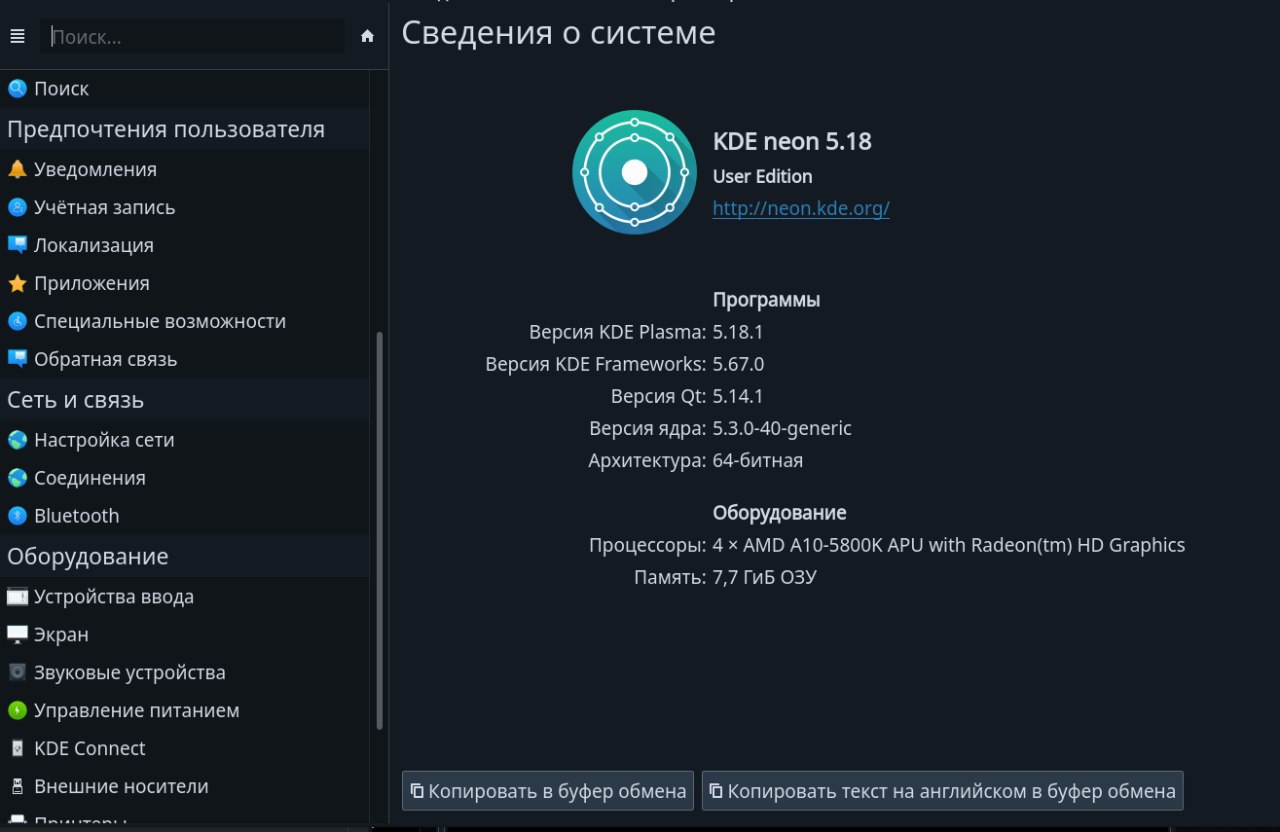
Task: Click the KDE neon logo
Action: point(634,172)
